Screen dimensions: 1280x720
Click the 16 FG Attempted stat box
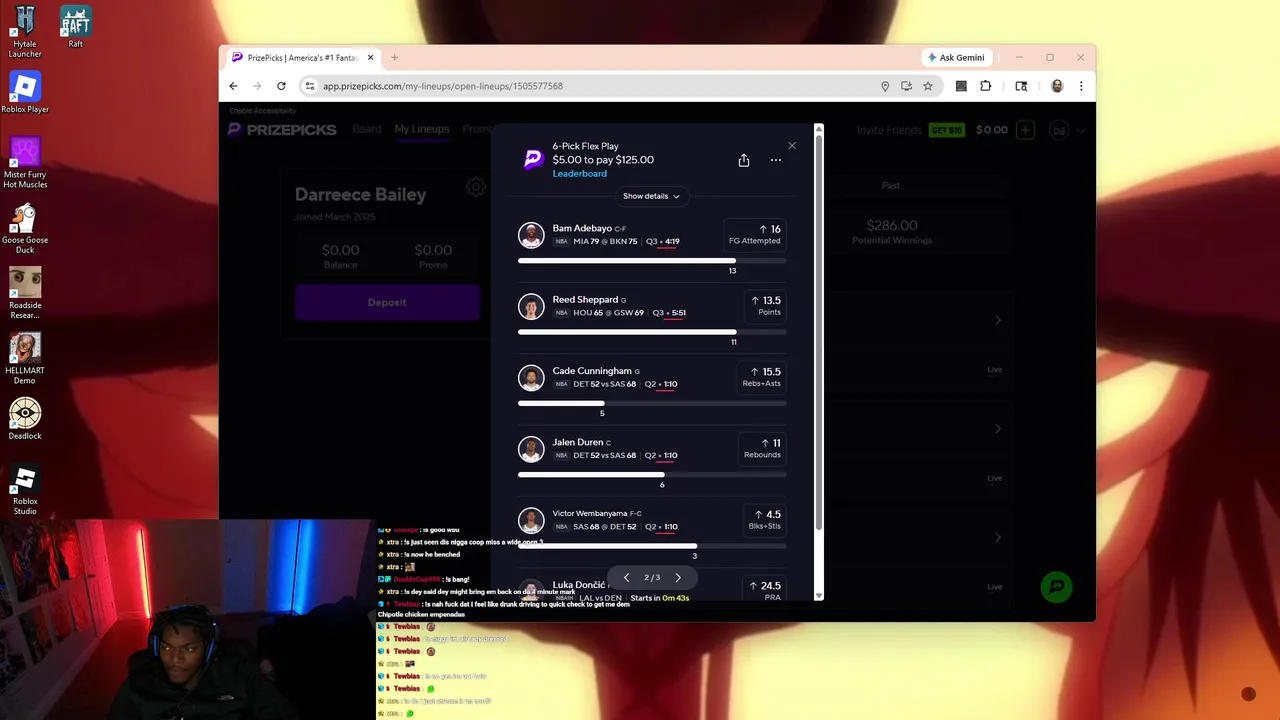tap(755, 234)
